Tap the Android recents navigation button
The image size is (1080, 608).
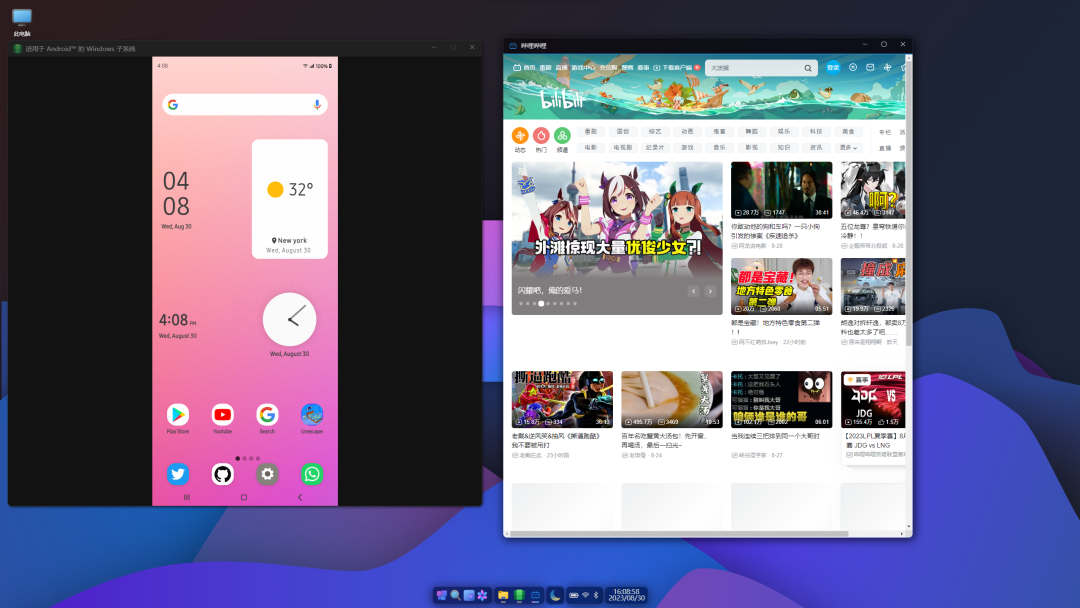click(187, 497)
